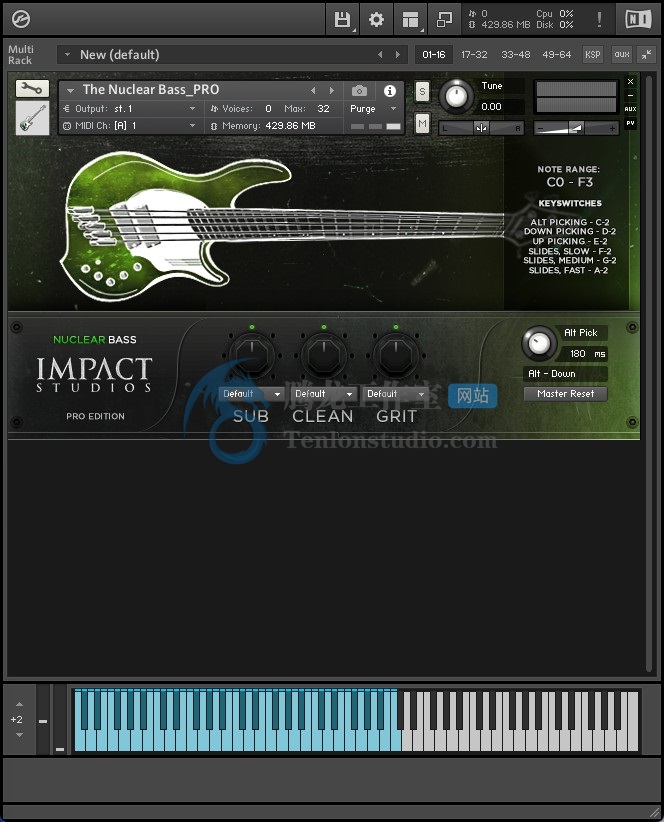Switch to the 17-32 rack page tab

click(x=474, y=55)
